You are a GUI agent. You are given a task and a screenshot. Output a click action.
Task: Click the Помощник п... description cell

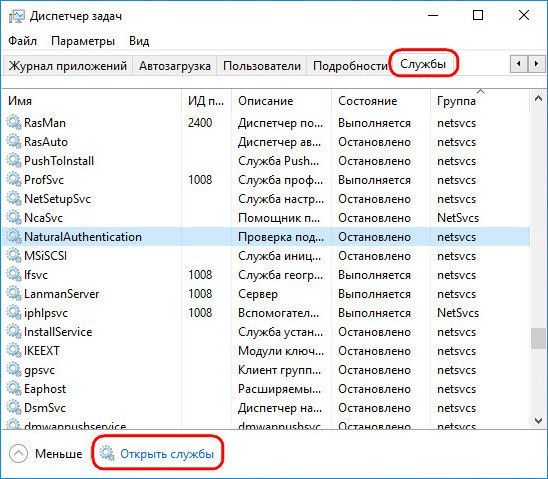click(279, 218)
